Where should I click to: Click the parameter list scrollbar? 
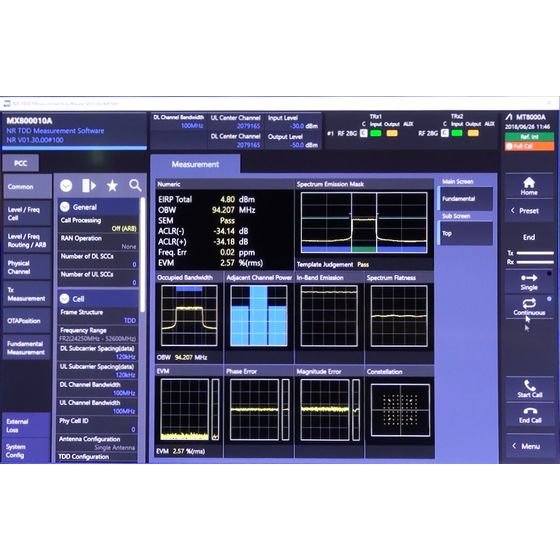[142, 255]
